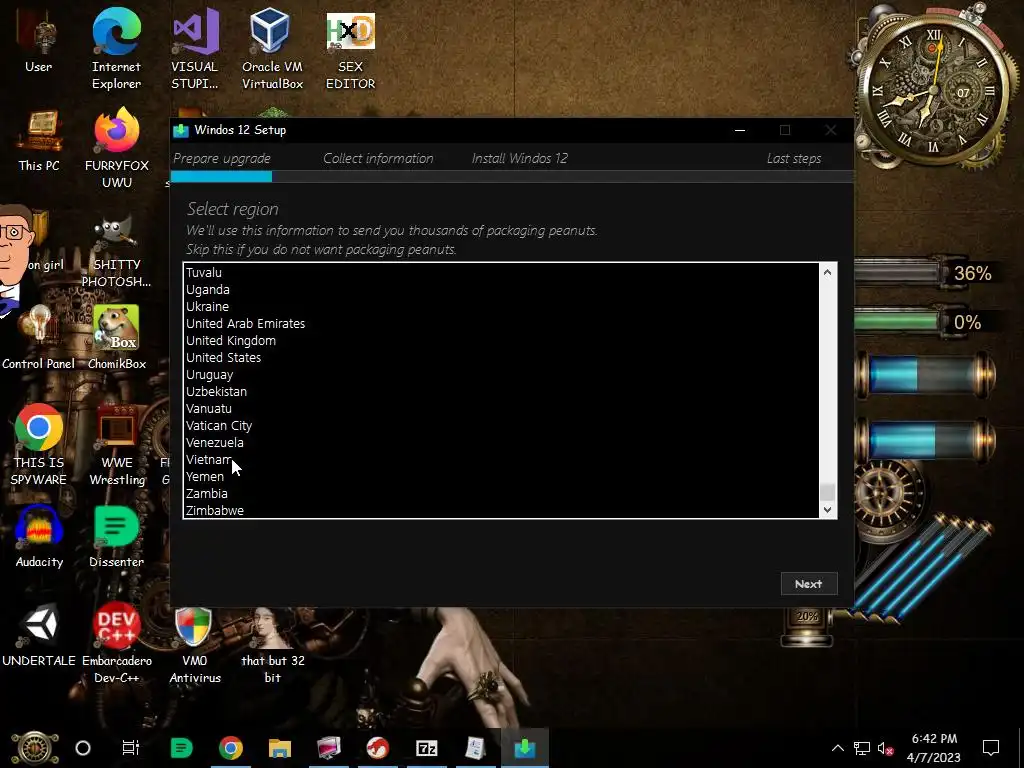This screenshot has width=1024, height=768.
Task: Select United Kingdom region
Action: [x=501, y=340]
